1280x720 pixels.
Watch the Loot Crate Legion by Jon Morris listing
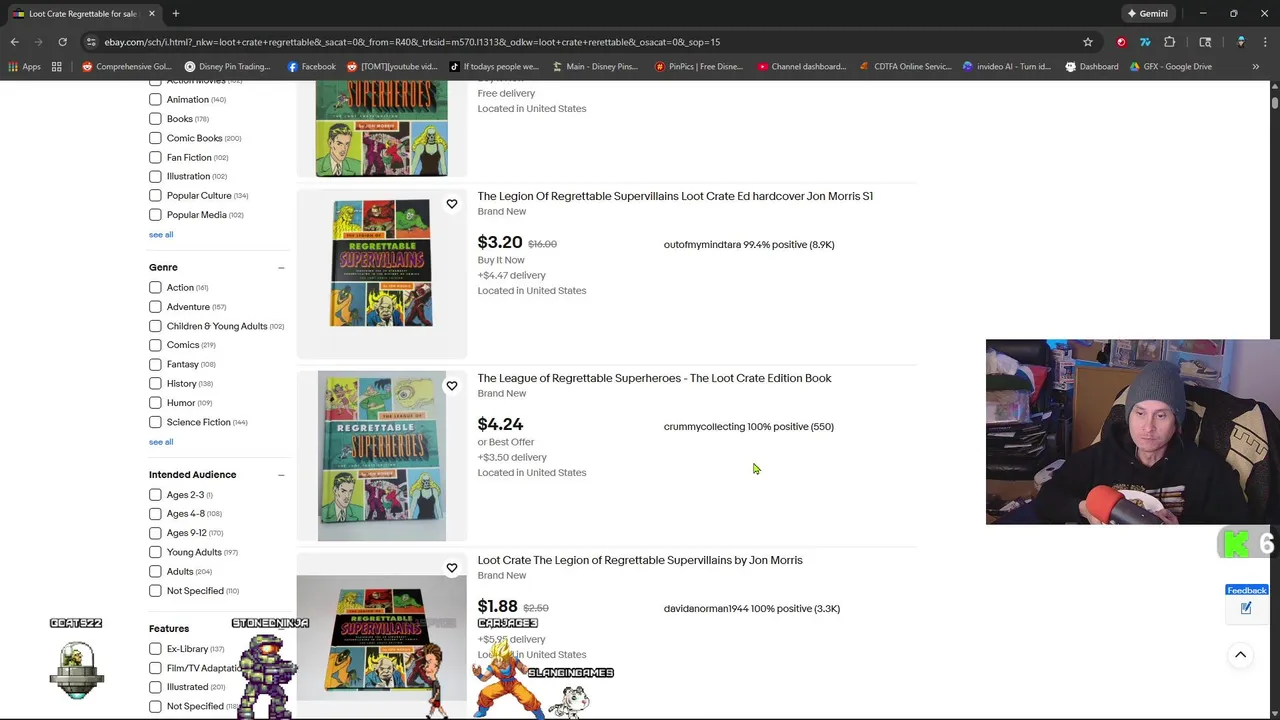(451, 568)
